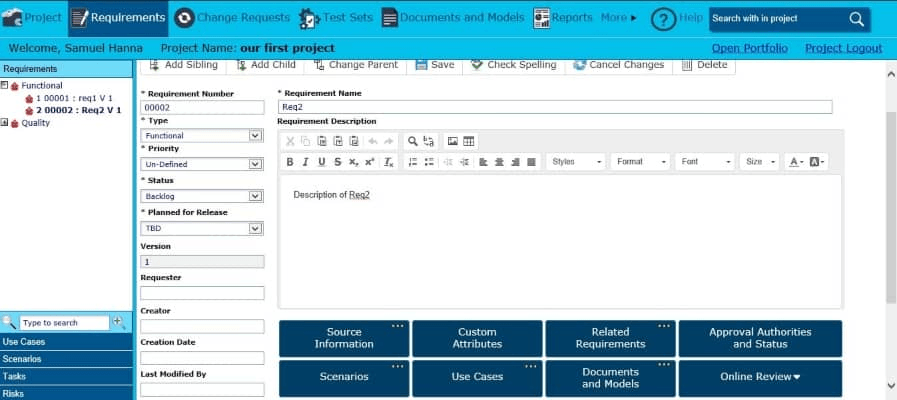Image resolution: width=897 pixels, height=400 pixels.
Task: Center the description text
Action: (499, 162)
